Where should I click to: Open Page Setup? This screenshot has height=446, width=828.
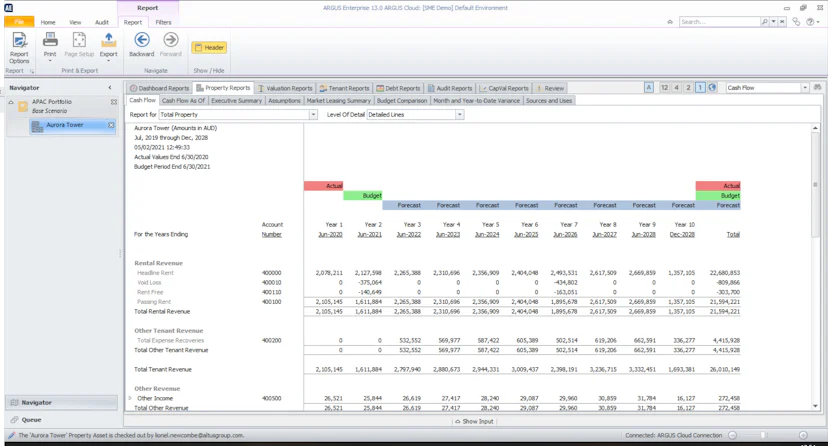point(79,45)
